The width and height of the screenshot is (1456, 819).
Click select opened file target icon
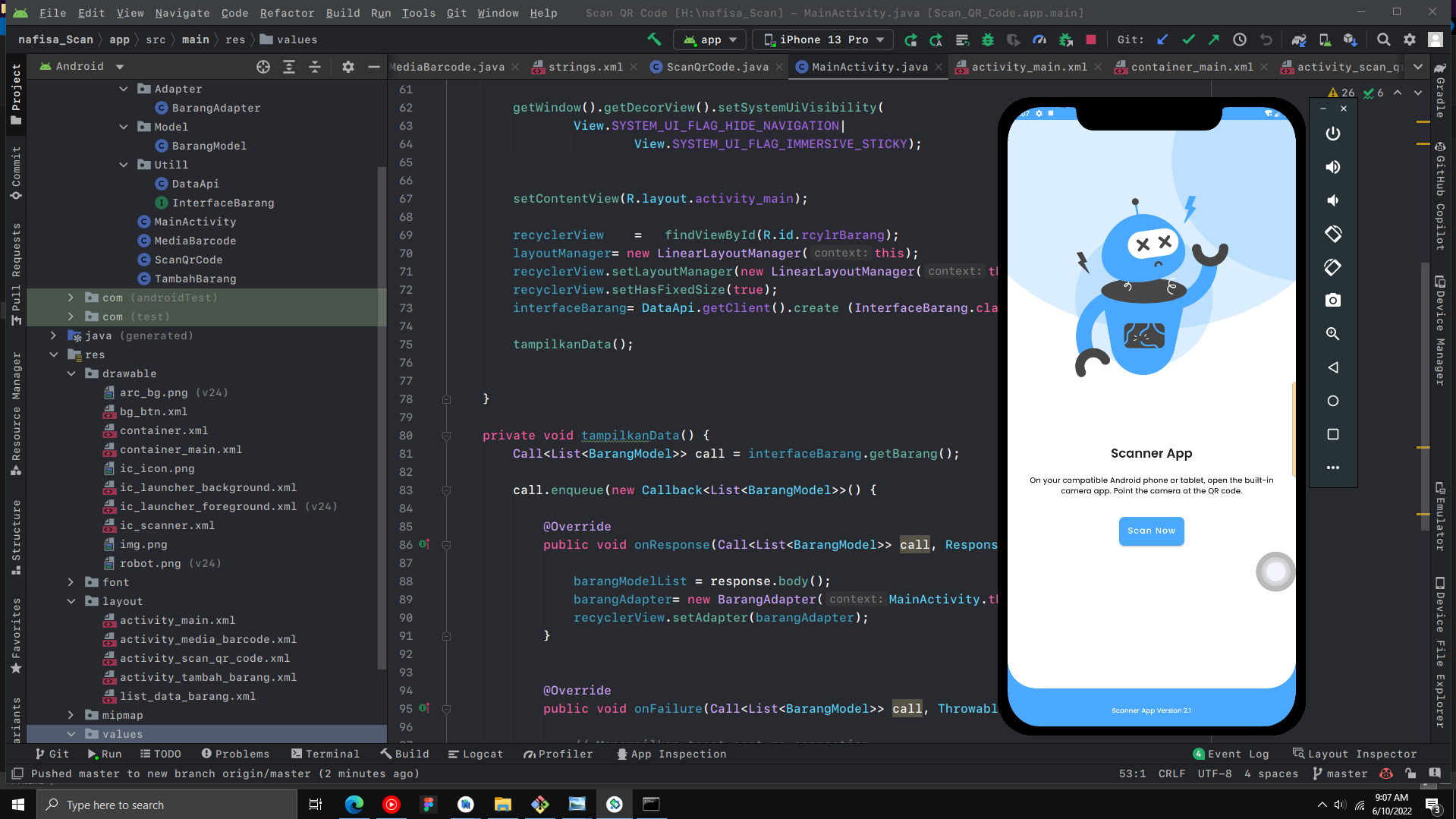point(263,67)
